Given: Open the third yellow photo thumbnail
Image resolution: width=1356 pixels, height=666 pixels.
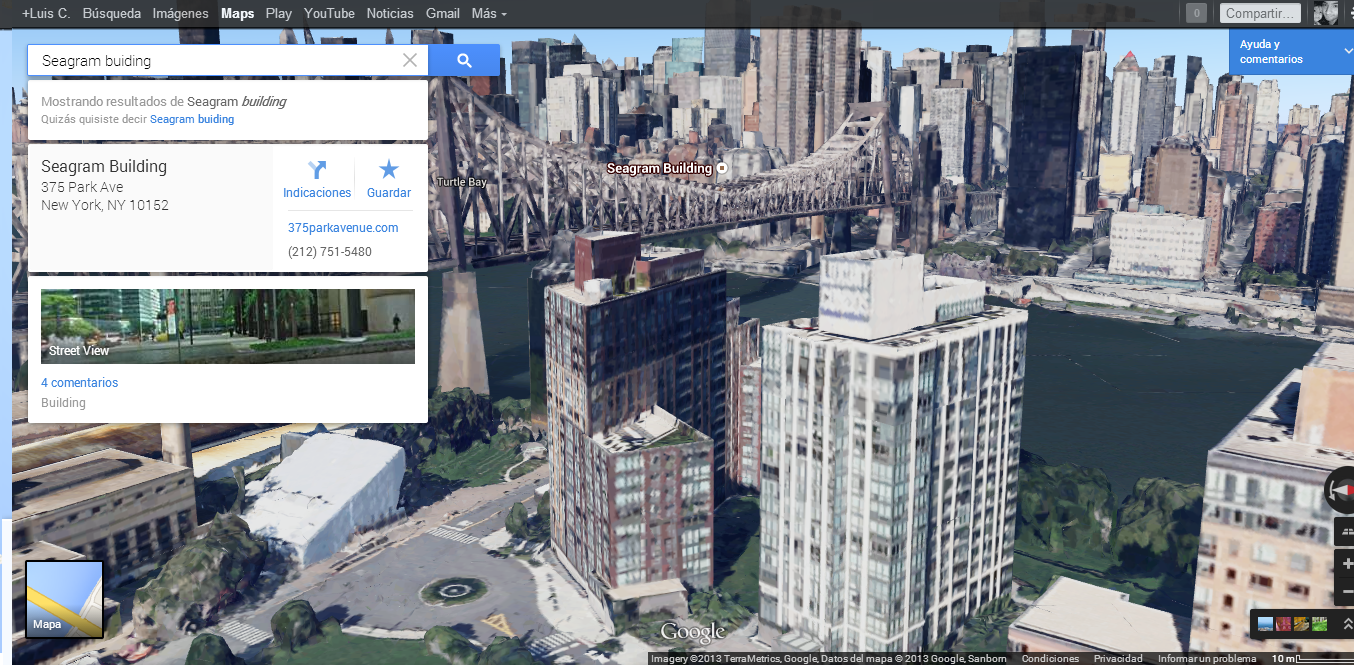Looking at the screenshot, I should [1302, 624].
